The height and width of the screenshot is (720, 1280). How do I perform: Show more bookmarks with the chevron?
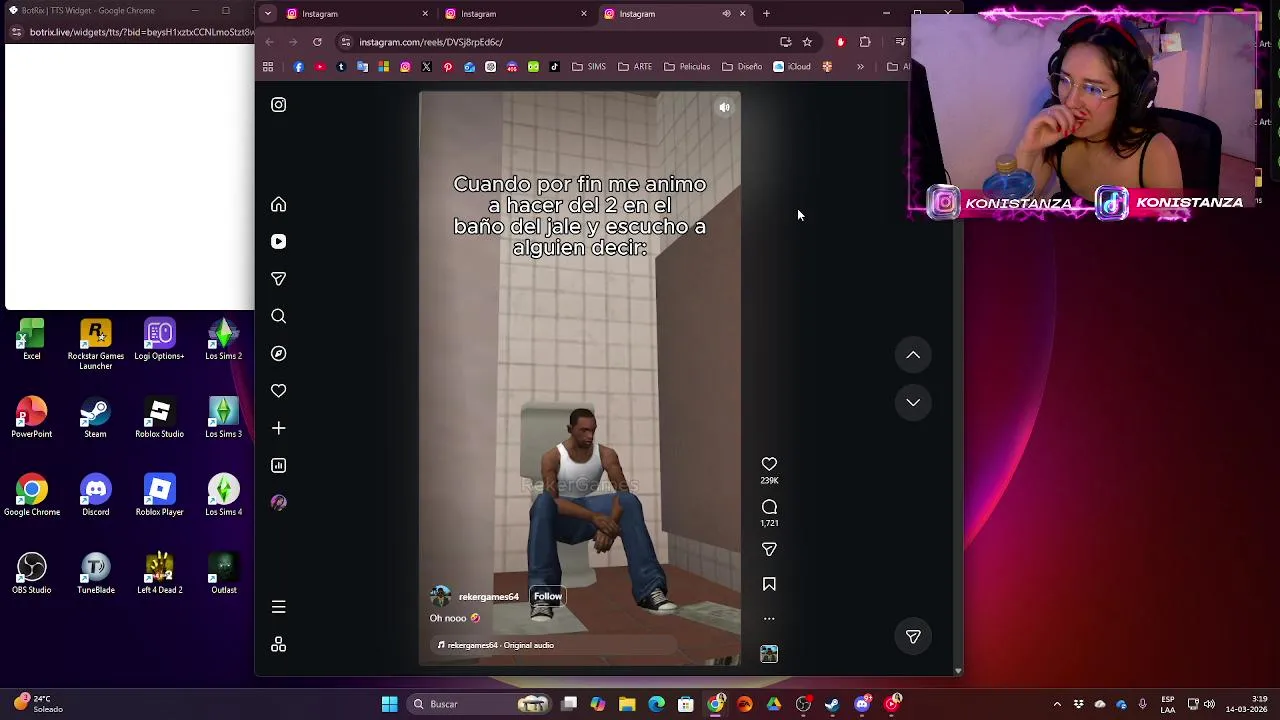point(860,67)
